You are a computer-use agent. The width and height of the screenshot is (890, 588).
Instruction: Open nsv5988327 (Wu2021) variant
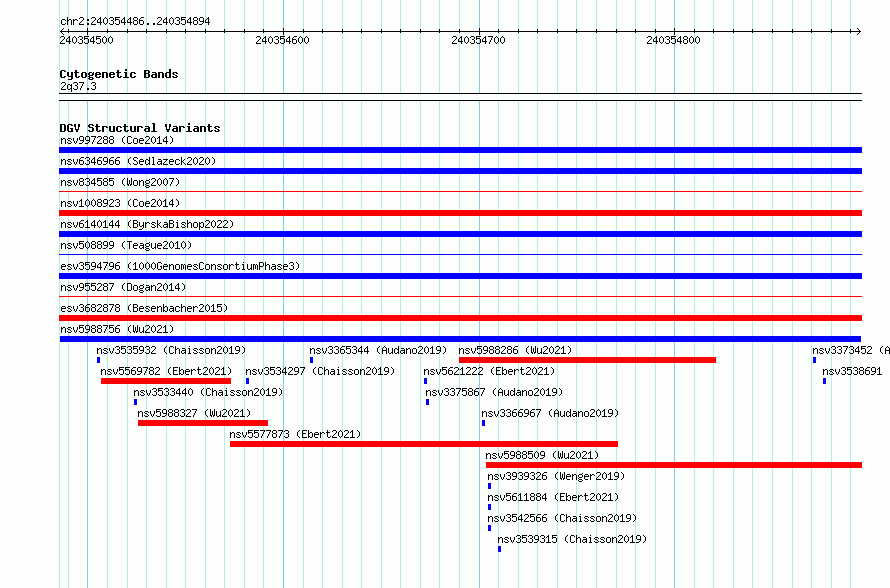click(x=194, y=413)
